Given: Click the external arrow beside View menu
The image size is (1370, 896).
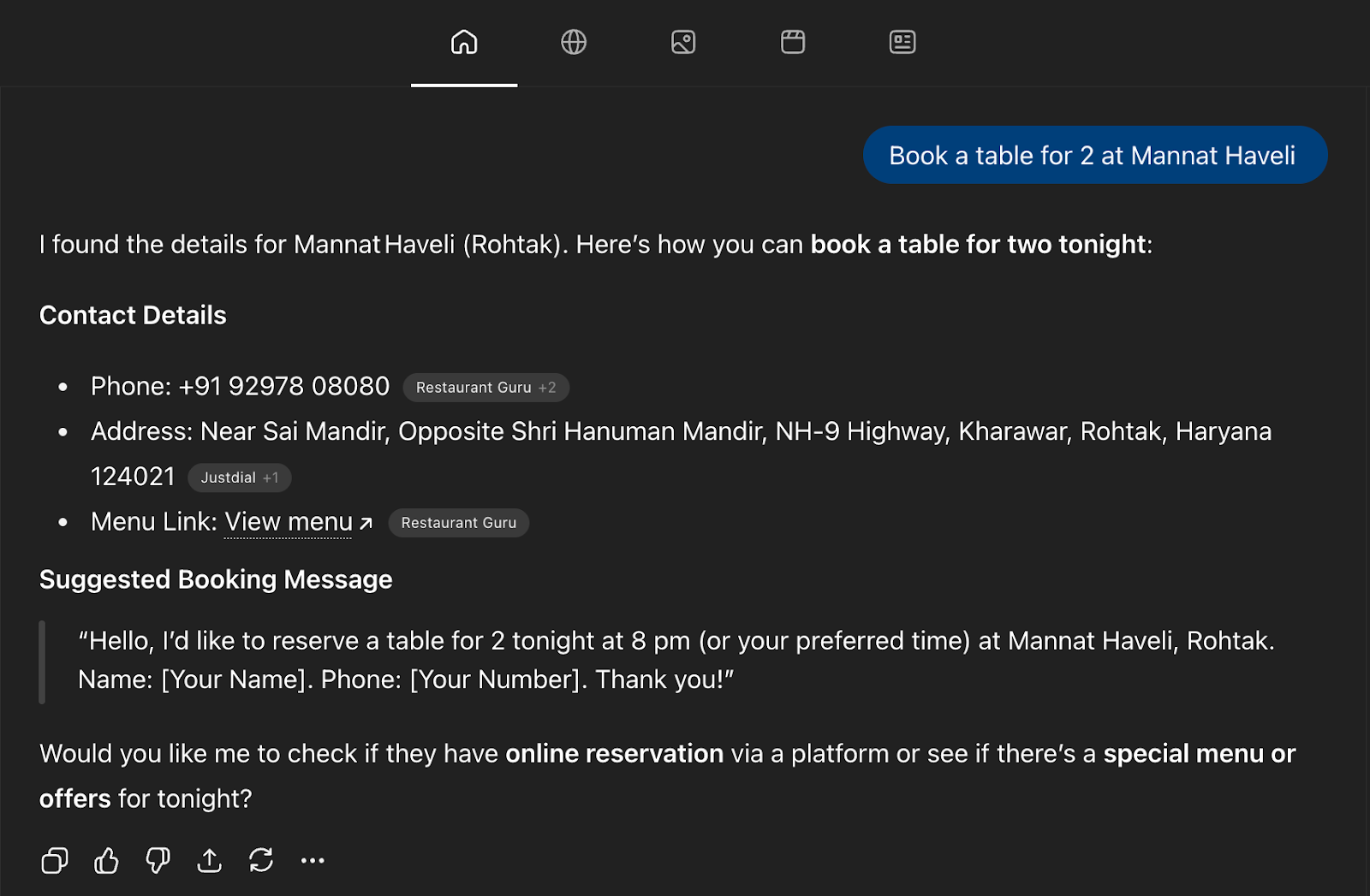Looking at the screenshot, I should pos(366,524).
